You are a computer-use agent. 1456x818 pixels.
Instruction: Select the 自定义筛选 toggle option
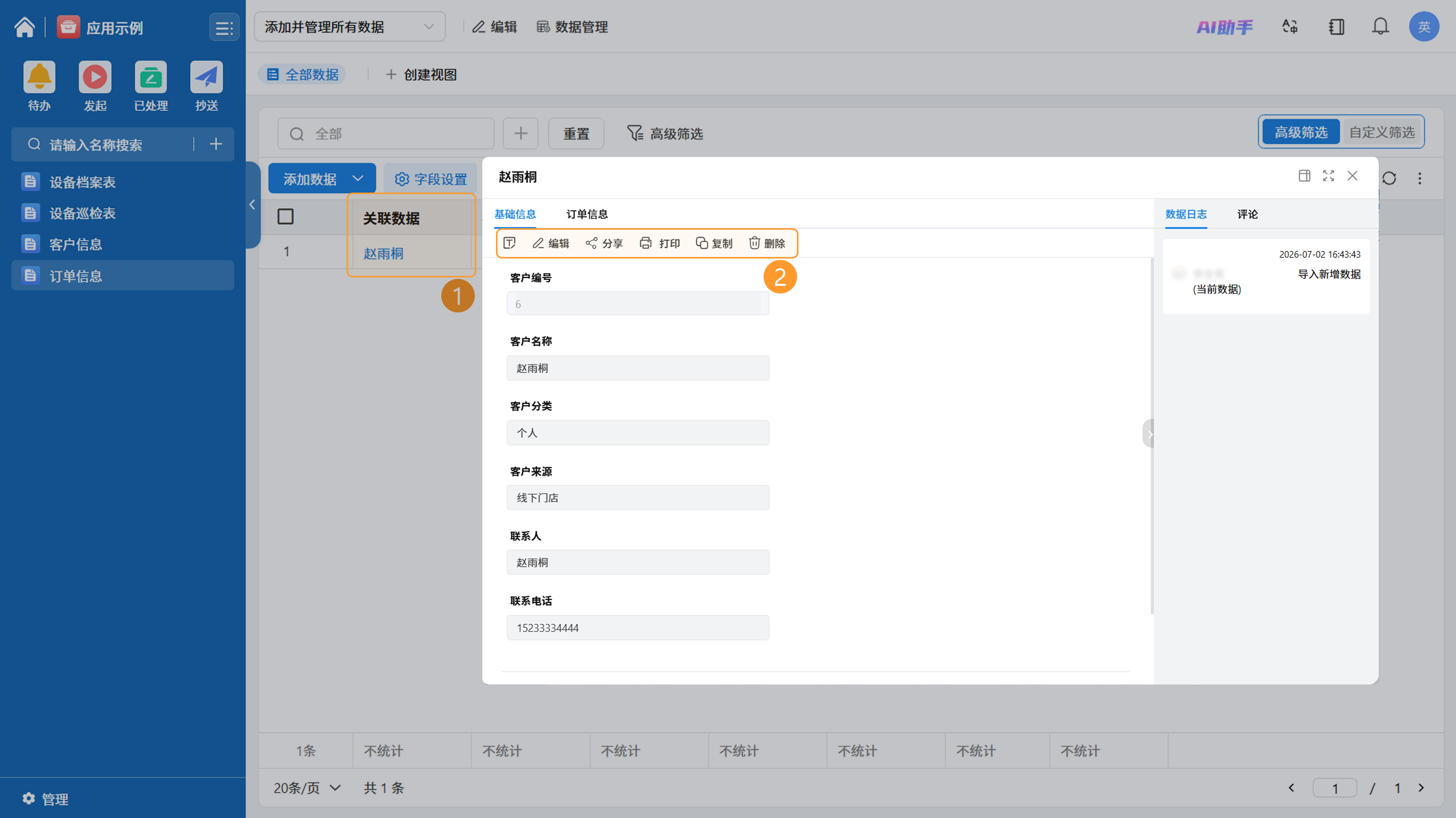1382,132
